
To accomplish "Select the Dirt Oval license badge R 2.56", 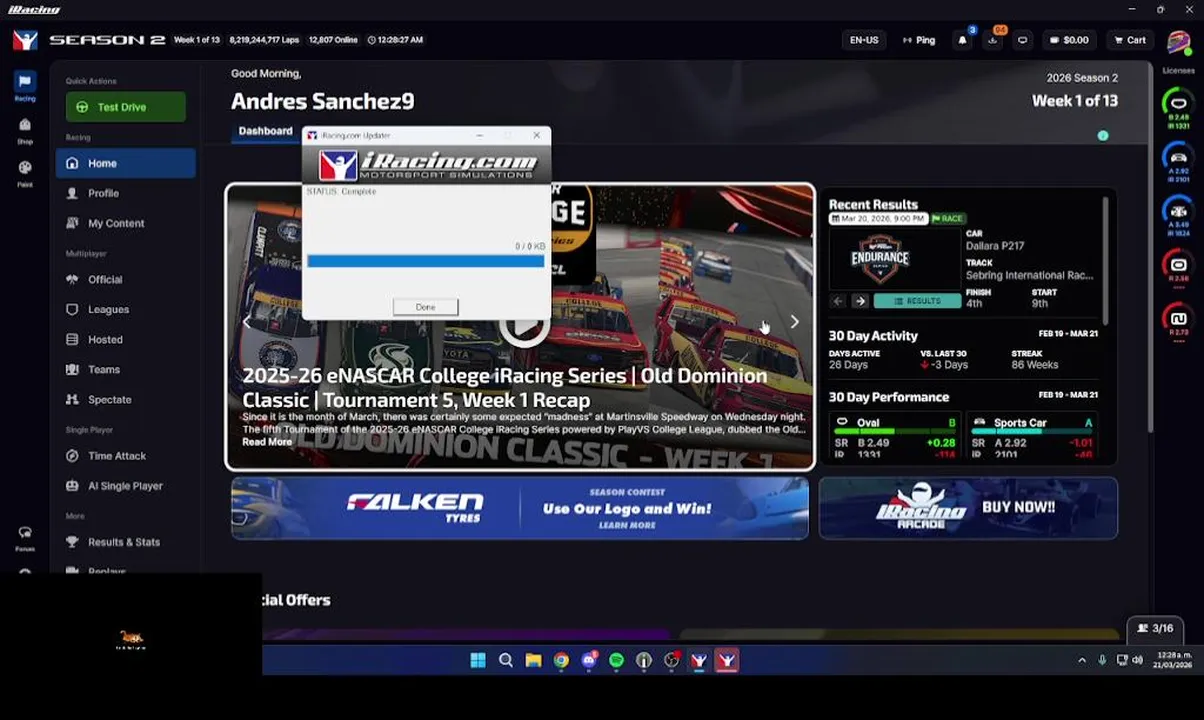I will pos(1178,269).
